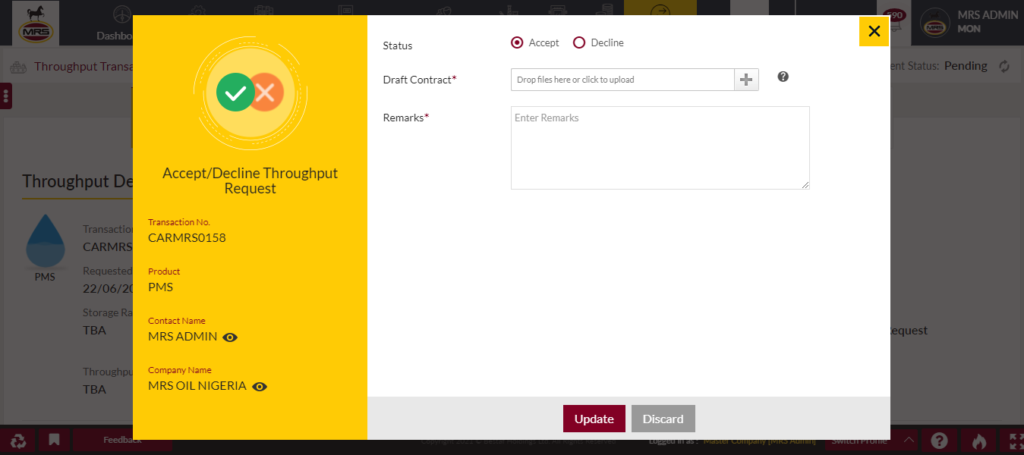Click the Switch Profile button
The height and width of the screenshot is (455, 1024).
859,441
